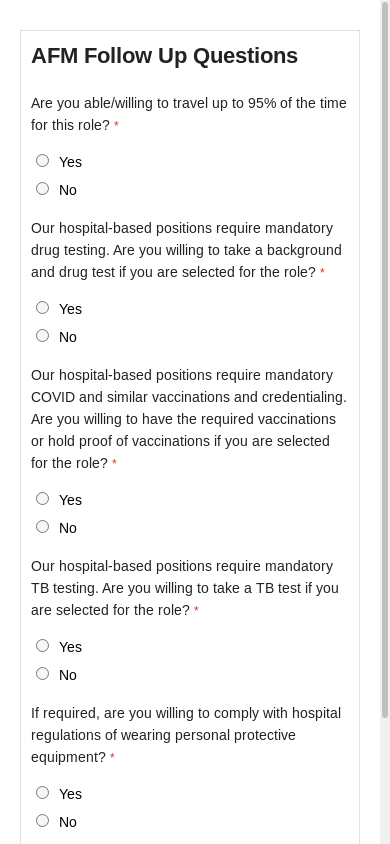Click the mandatory drug testing question text
Screen dimensions: 390x844
point(186,250)
